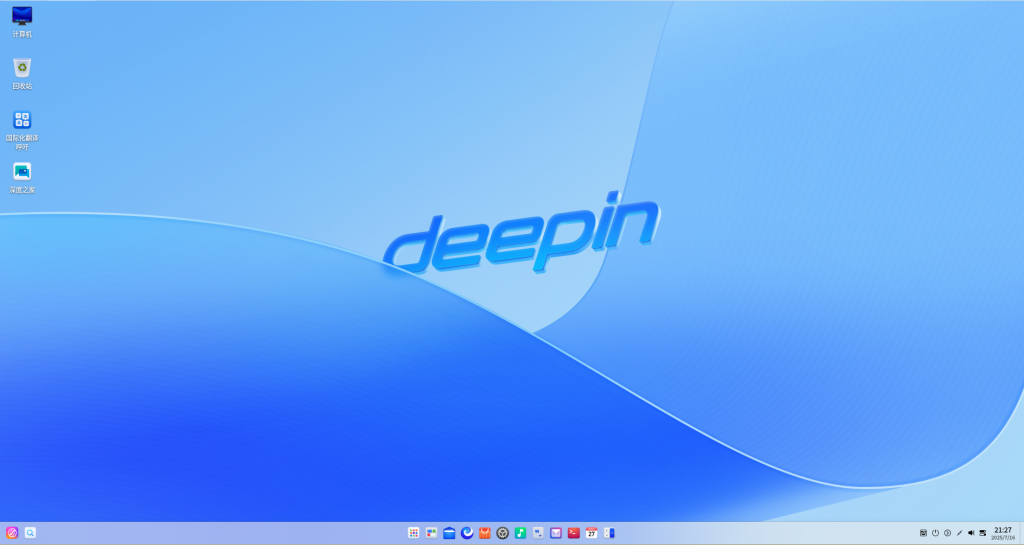Click the pen-shaped tray icon
The width and height of the screenshot is (1024, 545).
point(959,533)
